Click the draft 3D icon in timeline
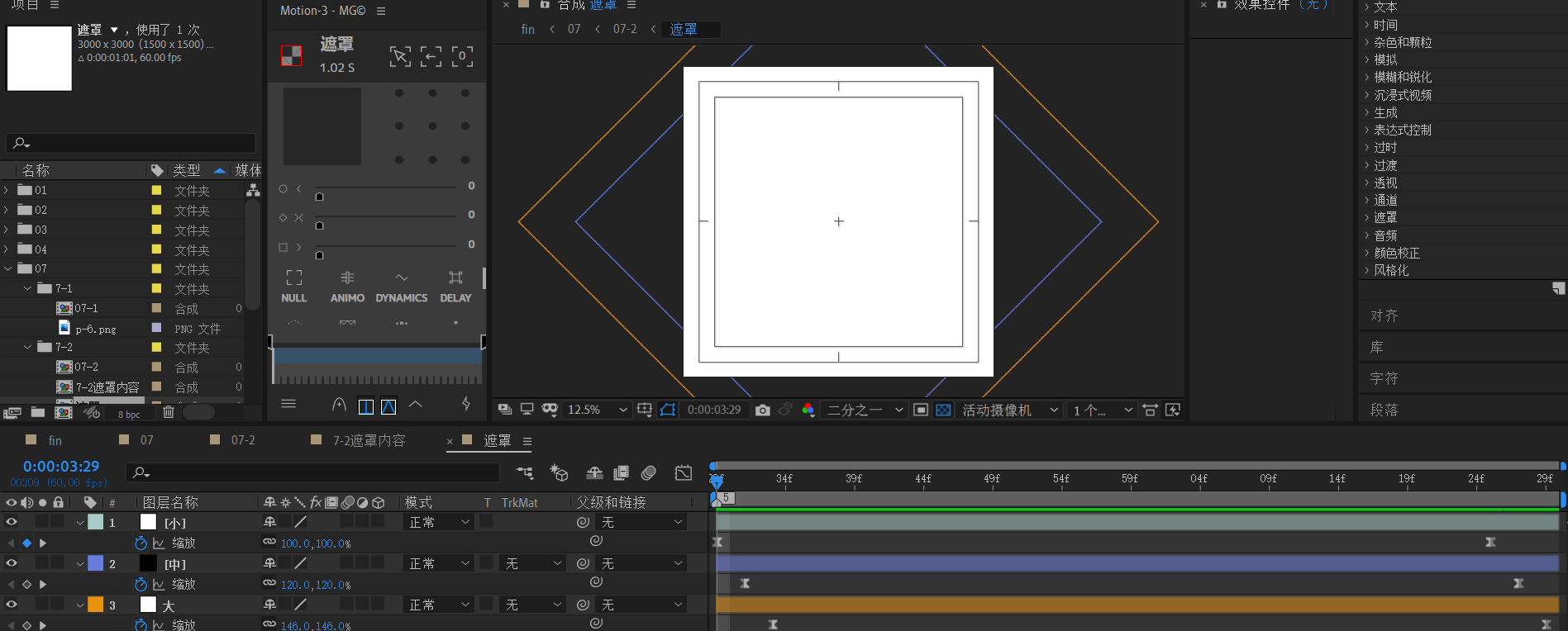This screenshot has width=1568, height=631. tap(559, 472)
